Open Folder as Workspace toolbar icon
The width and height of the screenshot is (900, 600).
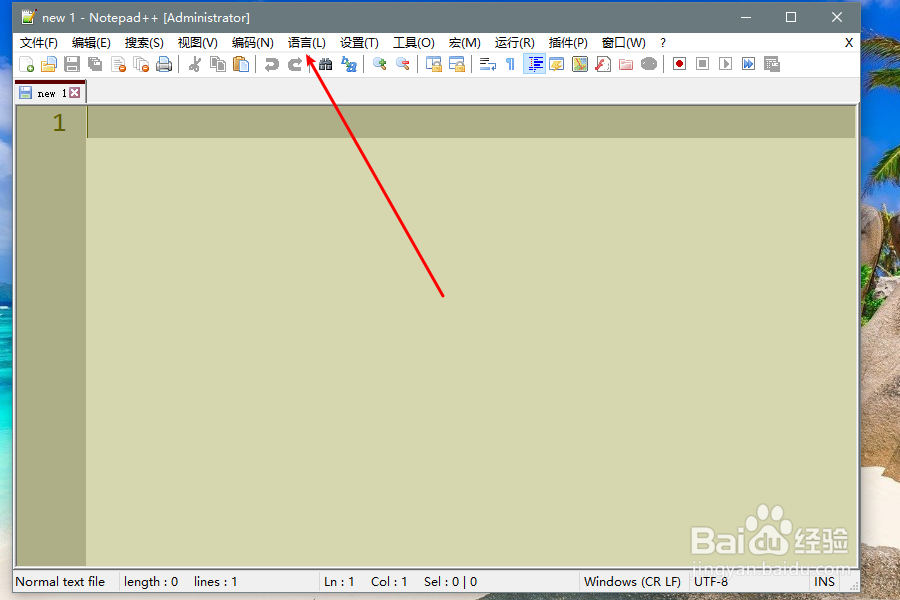coord(626,64)
